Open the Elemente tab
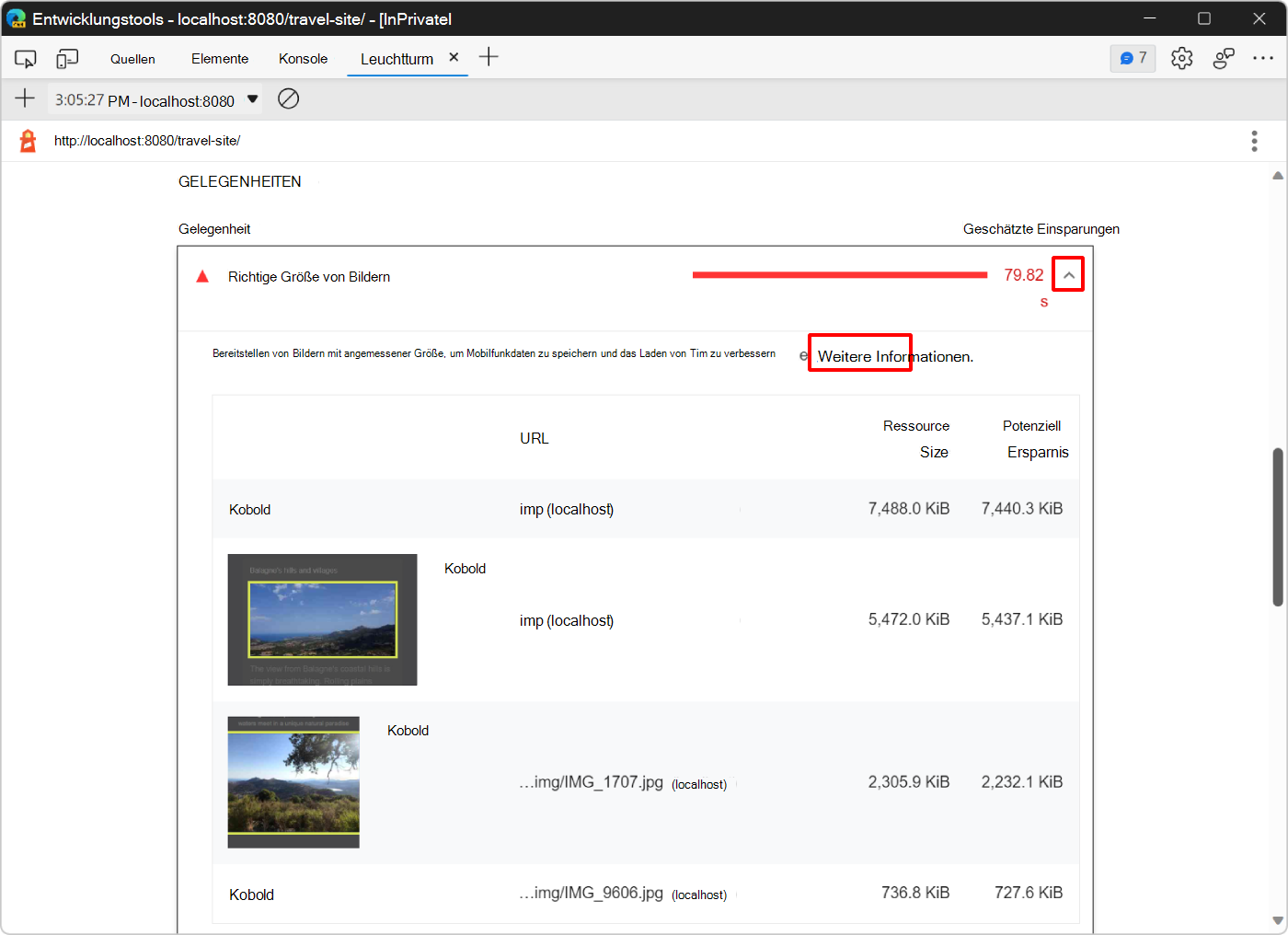Image resolution: width=1288 pixels, height=935 pixels. 219,57
